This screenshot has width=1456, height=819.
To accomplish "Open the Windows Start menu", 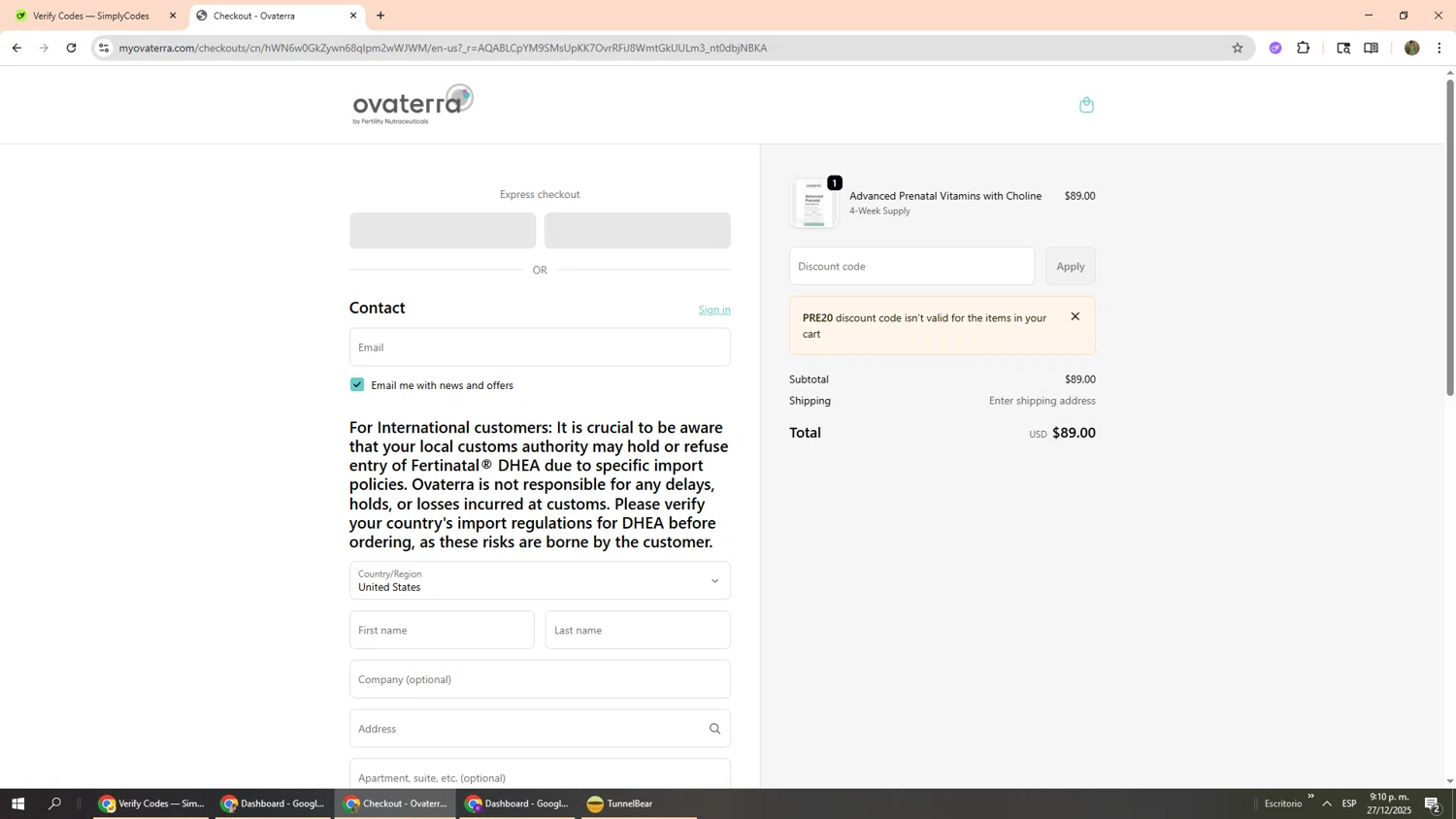I will pyautogui.click(x=17, y=803).
